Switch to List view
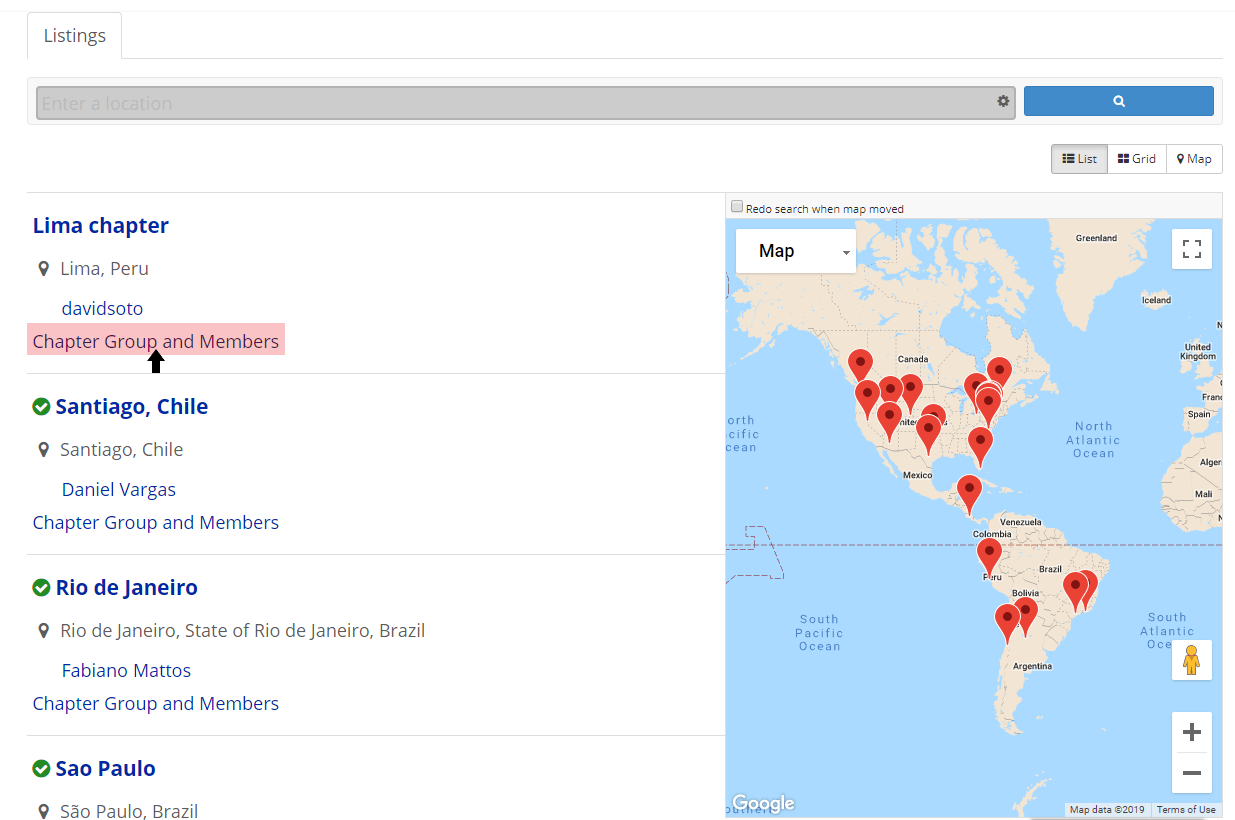Viewport: 1235px width, 820px height. click(x=1079, y=159)
